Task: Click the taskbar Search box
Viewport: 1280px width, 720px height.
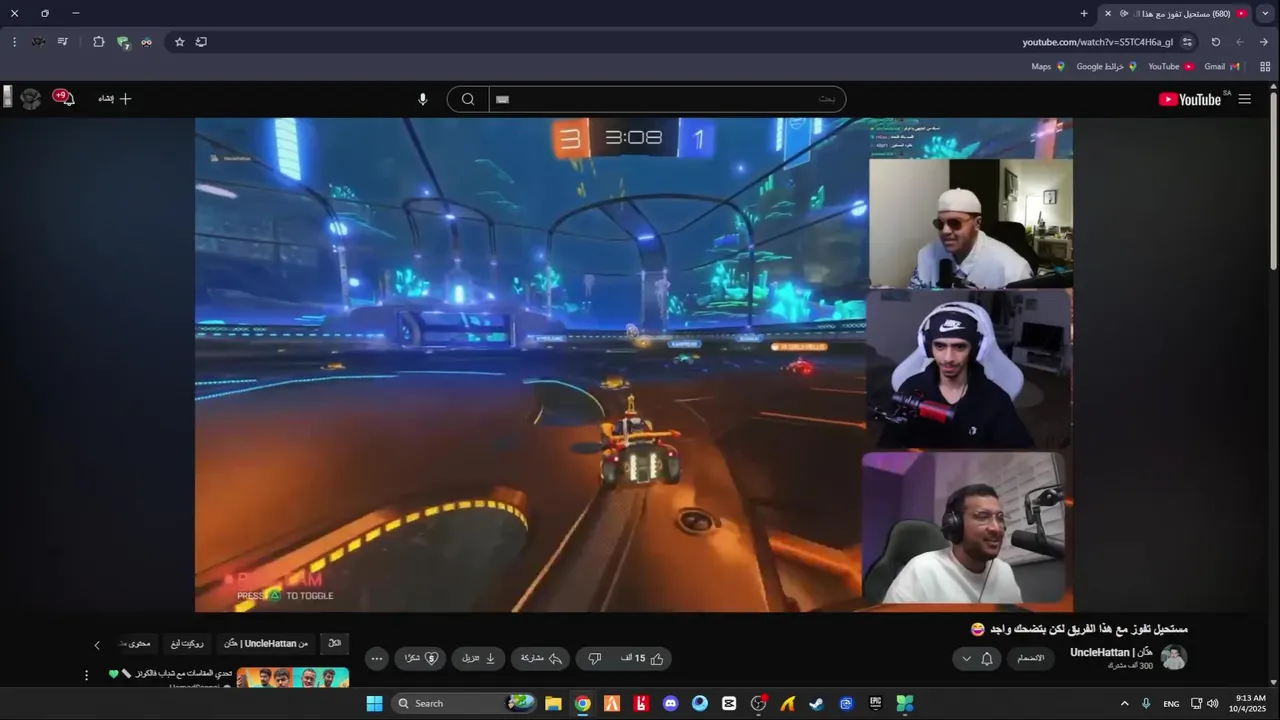Action: point(464,703)
